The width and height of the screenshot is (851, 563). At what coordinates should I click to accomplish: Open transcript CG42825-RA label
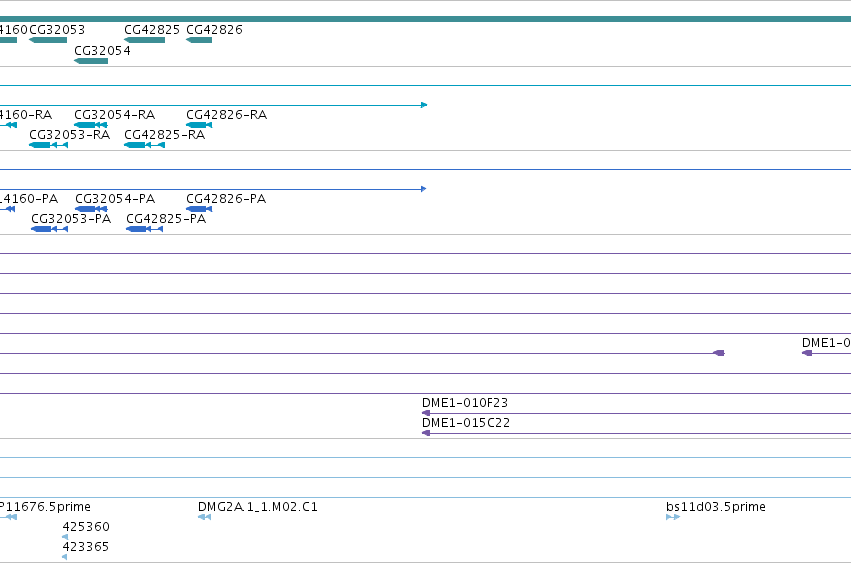click(164, 135)
